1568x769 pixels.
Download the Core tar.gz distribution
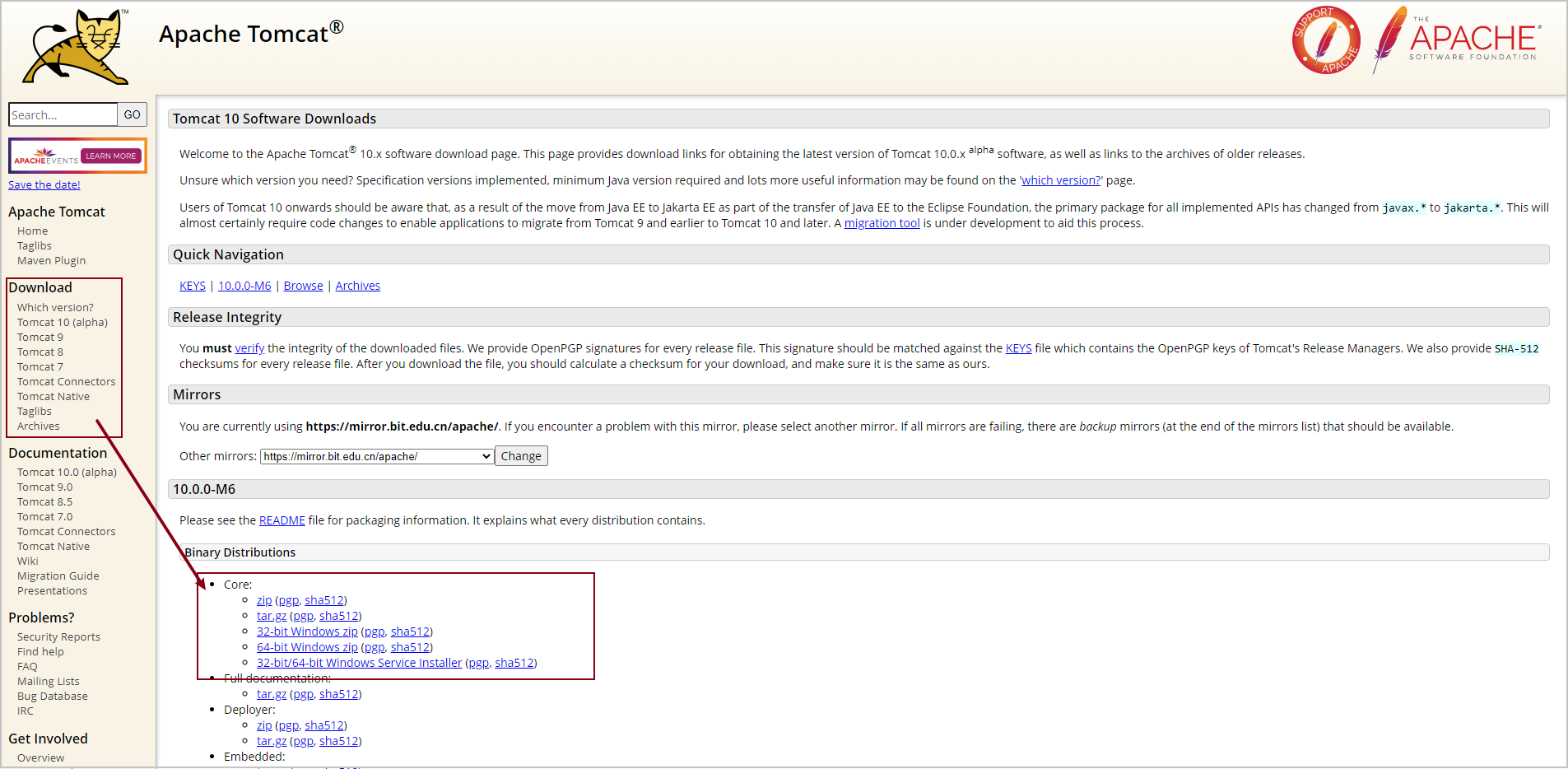tap(272, 616)
